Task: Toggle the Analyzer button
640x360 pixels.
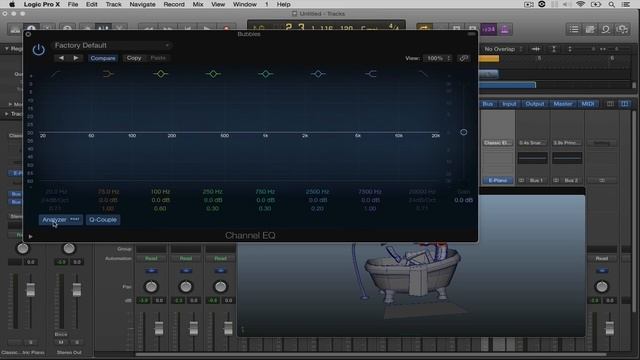Action: tap(61, 220)
